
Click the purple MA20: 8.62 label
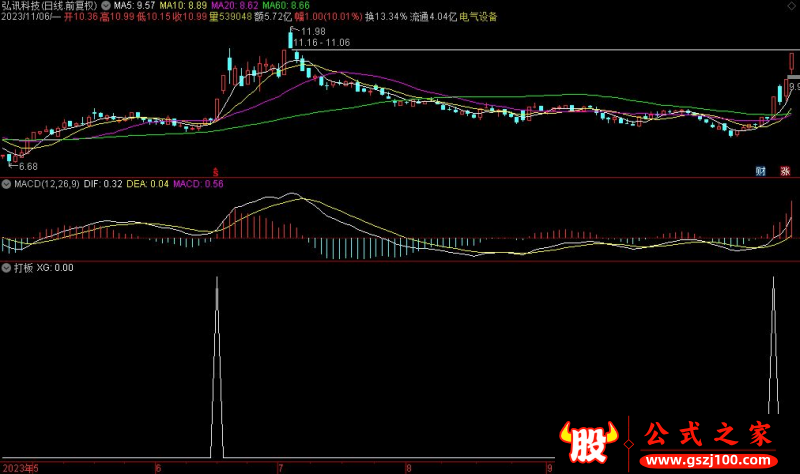(235, 6)
